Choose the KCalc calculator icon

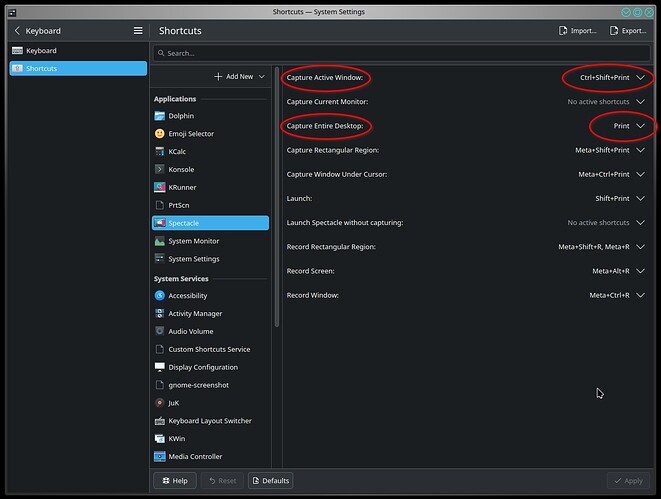[159, 151]
